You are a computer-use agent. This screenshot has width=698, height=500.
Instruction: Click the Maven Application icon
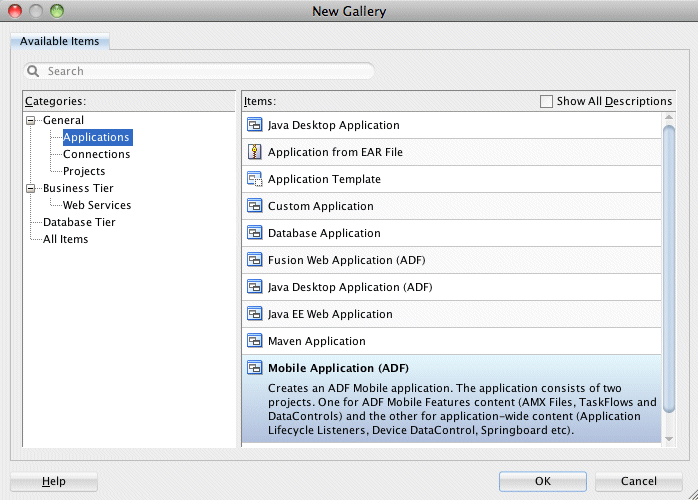point(255,341)
